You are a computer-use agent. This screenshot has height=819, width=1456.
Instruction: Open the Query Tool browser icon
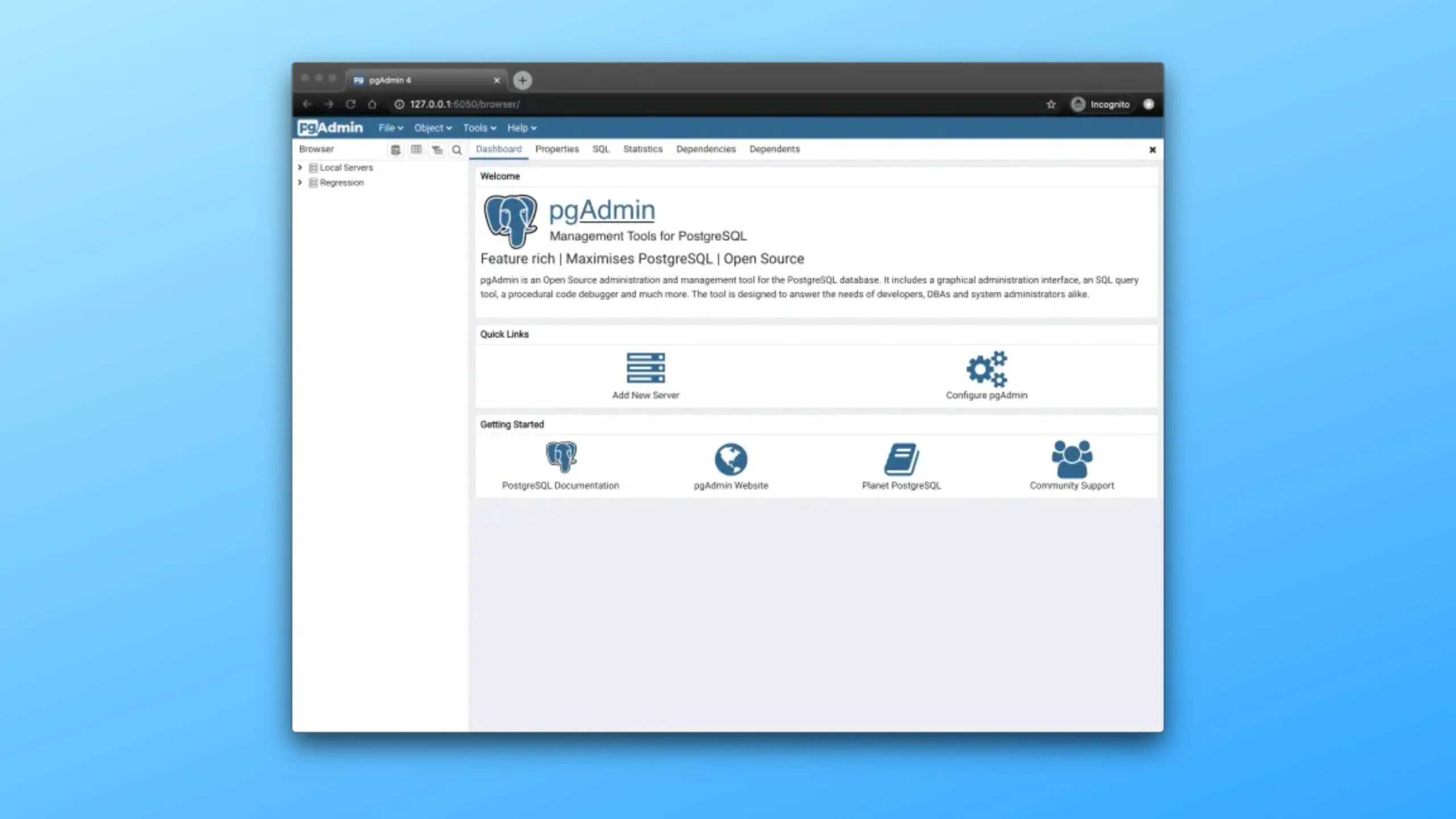coord(395,150)
